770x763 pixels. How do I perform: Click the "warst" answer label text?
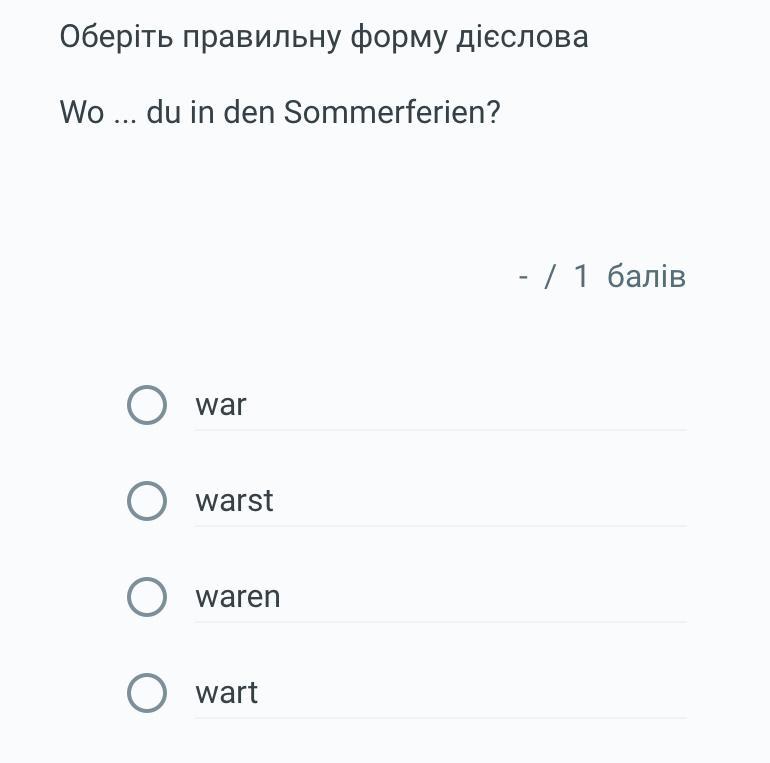[234, 501]
